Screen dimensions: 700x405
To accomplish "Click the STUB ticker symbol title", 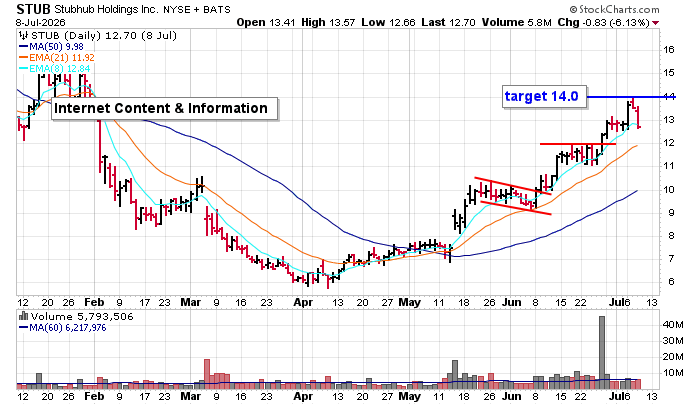I will (33, 9).
